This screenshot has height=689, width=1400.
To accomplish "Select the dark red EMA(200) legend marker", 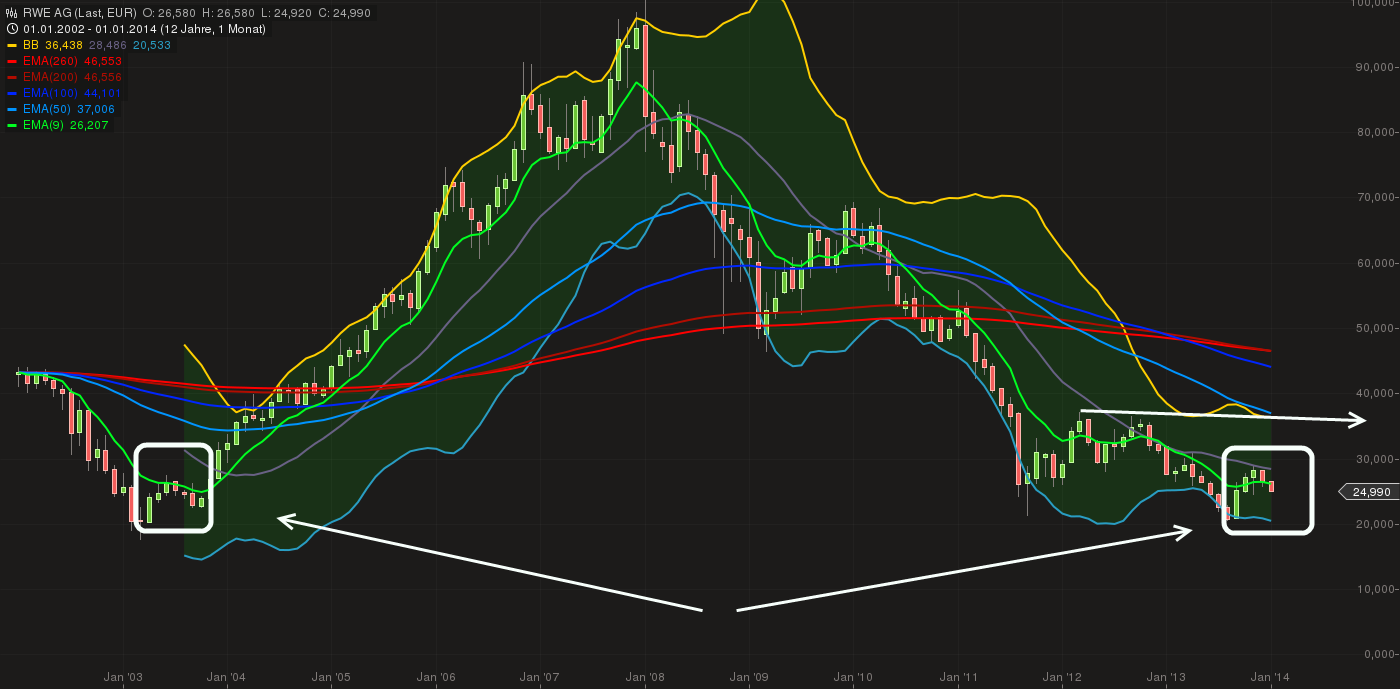I will pyautogui.click(x=12, y=76).
